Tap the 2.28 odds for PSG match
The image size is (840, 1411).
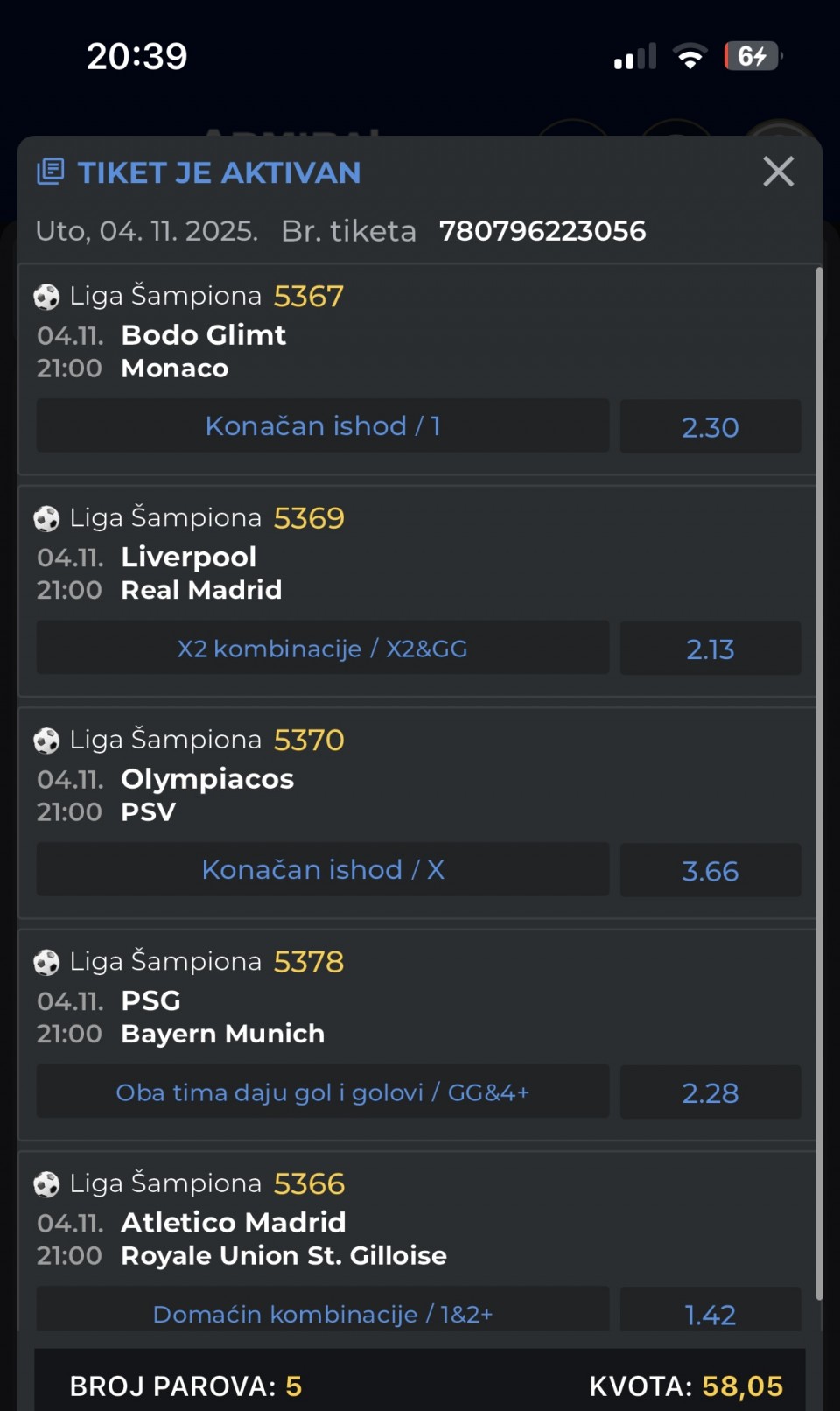point(710,1092)
